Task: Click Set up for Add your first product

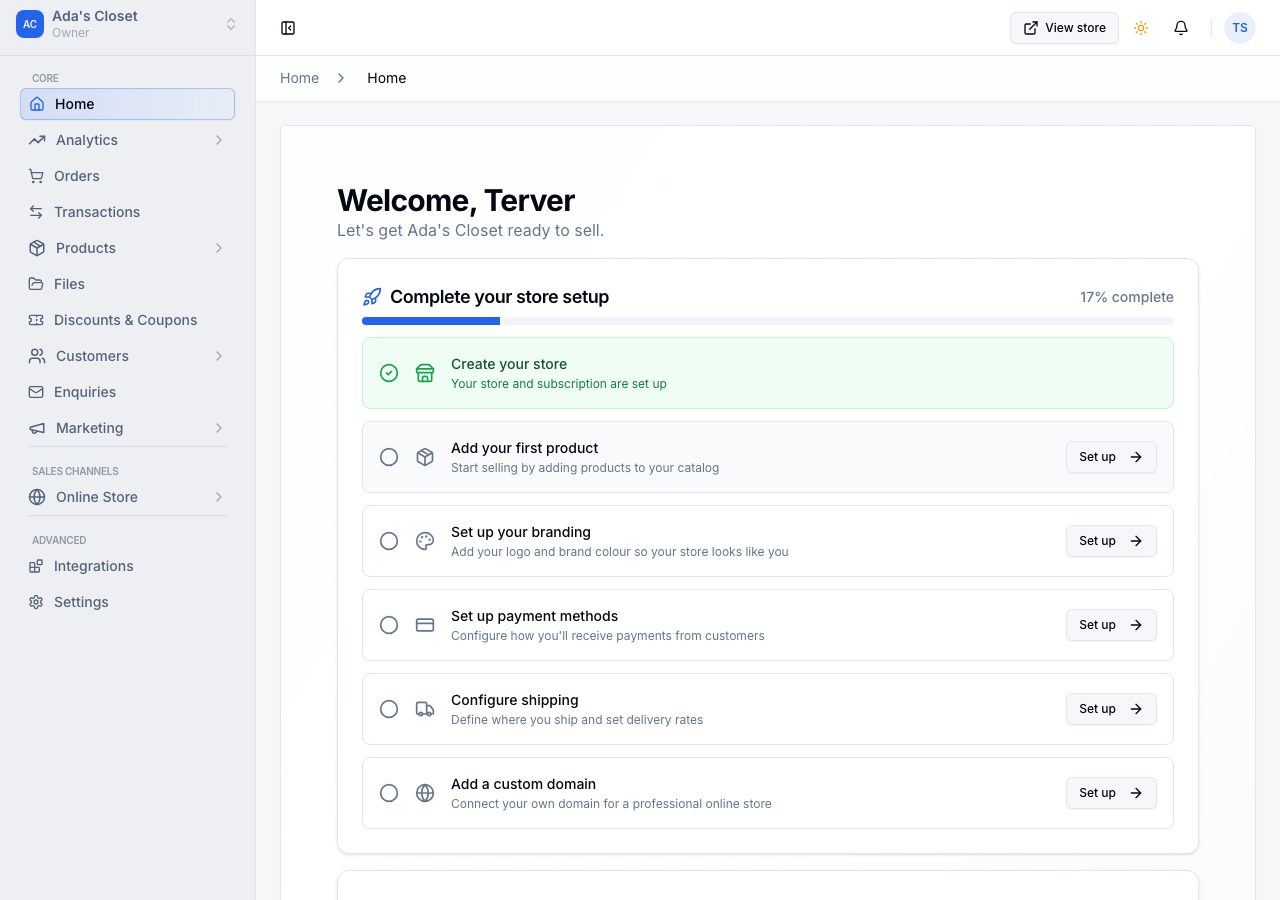Action: (x=1111, y=457)
